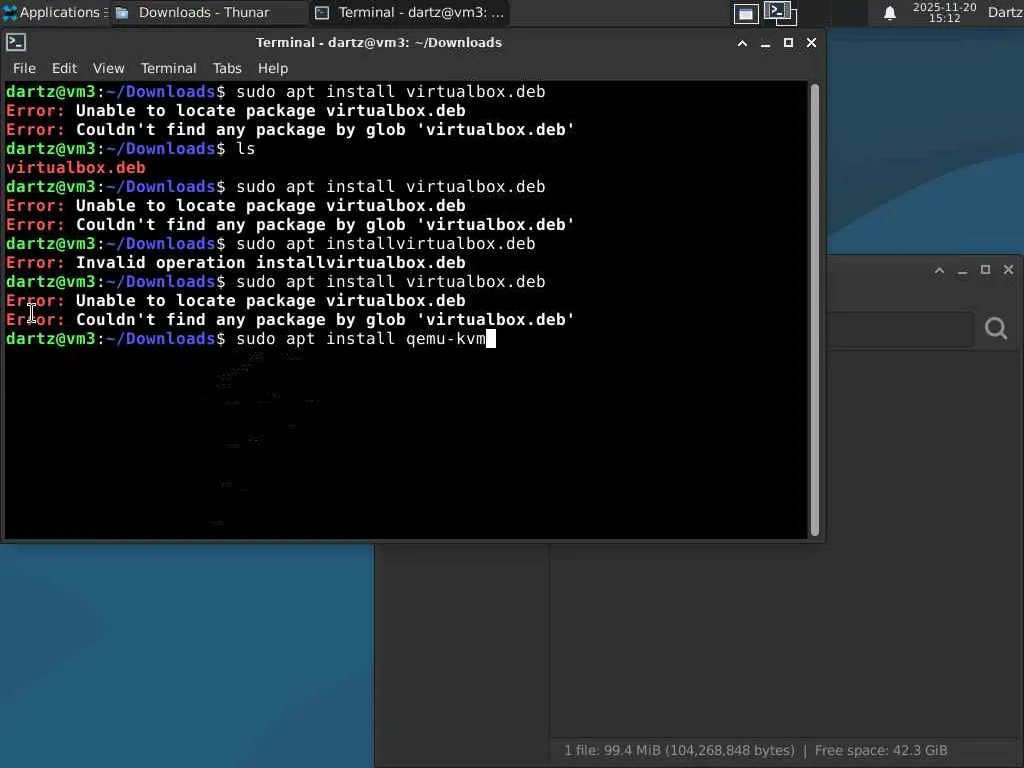
Task: Open the Edit menu in Terminal
Action: tap(64, 68)
